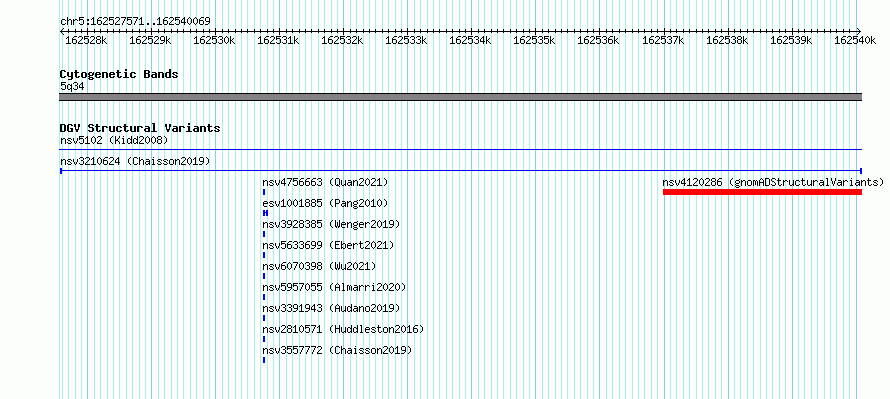
Task: Click the nsv5102 (Kidd2008) variant label
Action: click(114, 140)
